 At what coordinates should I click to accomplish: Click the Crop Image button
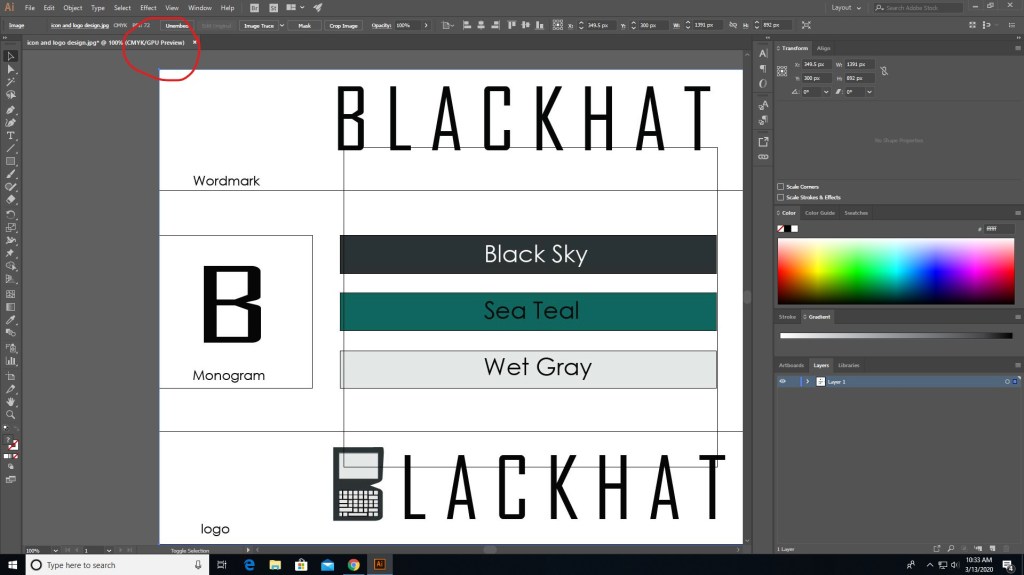pos(343,25)
